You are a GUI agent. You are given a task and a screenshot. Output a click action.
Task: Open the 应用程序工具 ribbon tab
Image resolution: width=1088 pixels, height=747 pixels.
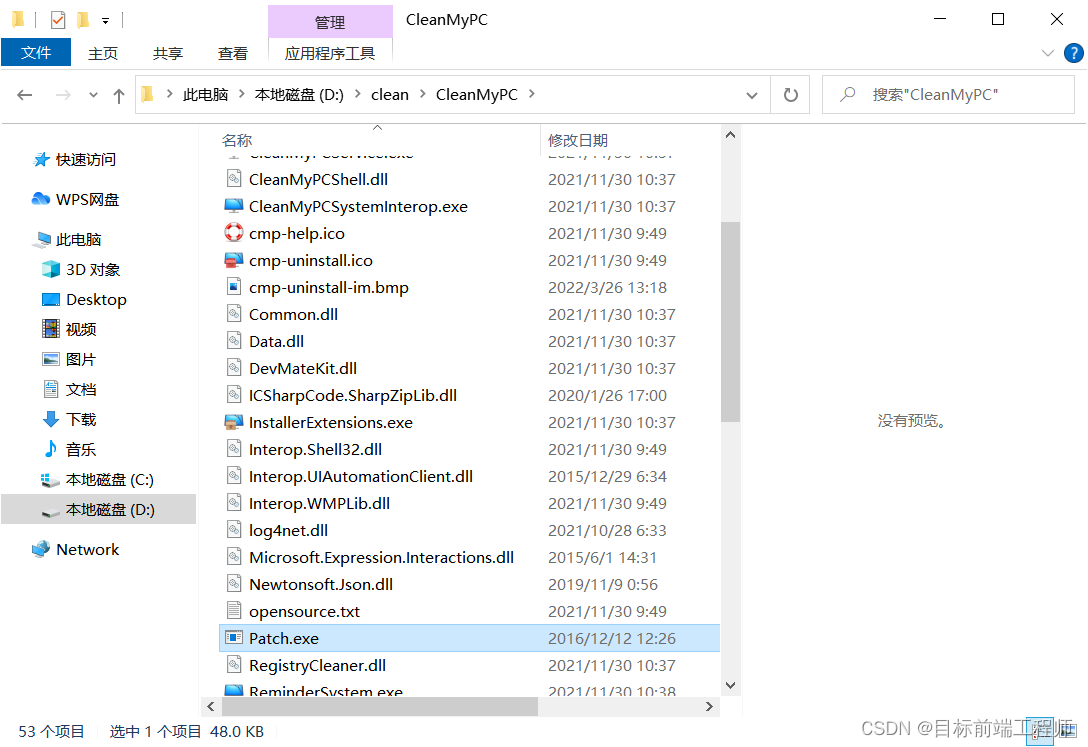pos(330,53)
